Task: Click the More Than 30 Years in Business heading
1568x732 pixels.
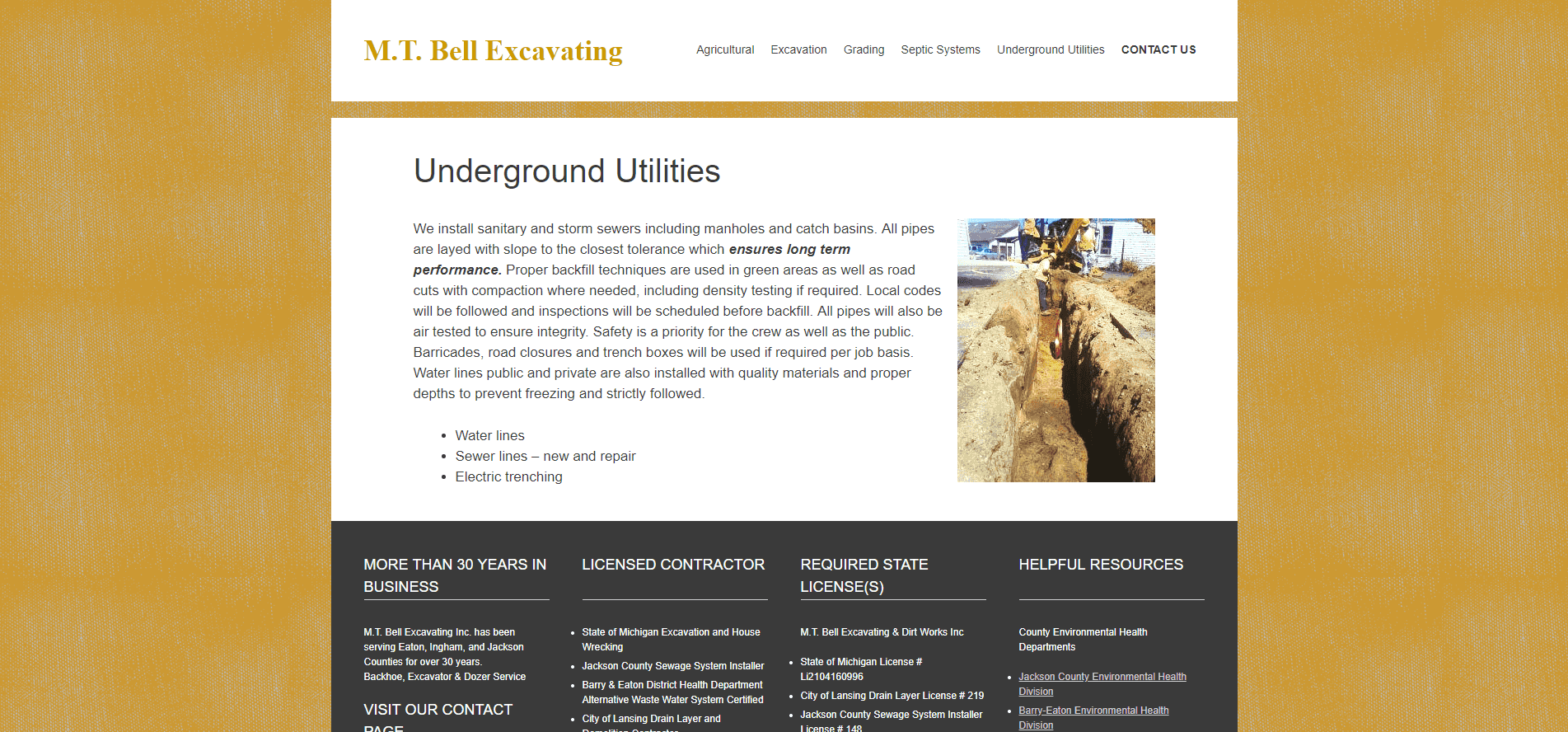Action: [x=455, y=575]
